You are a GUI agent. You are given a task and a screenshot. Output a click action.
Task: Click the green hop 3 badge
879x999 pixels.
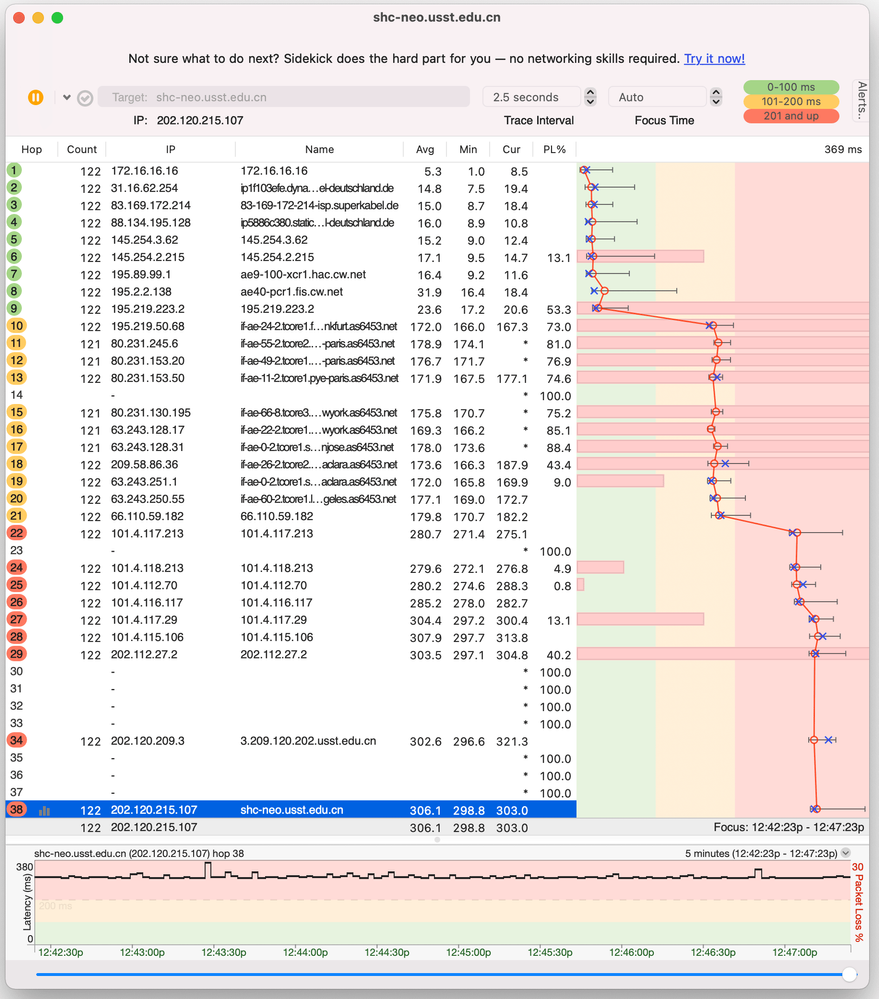pyautogui.click(x=14, y=205)
